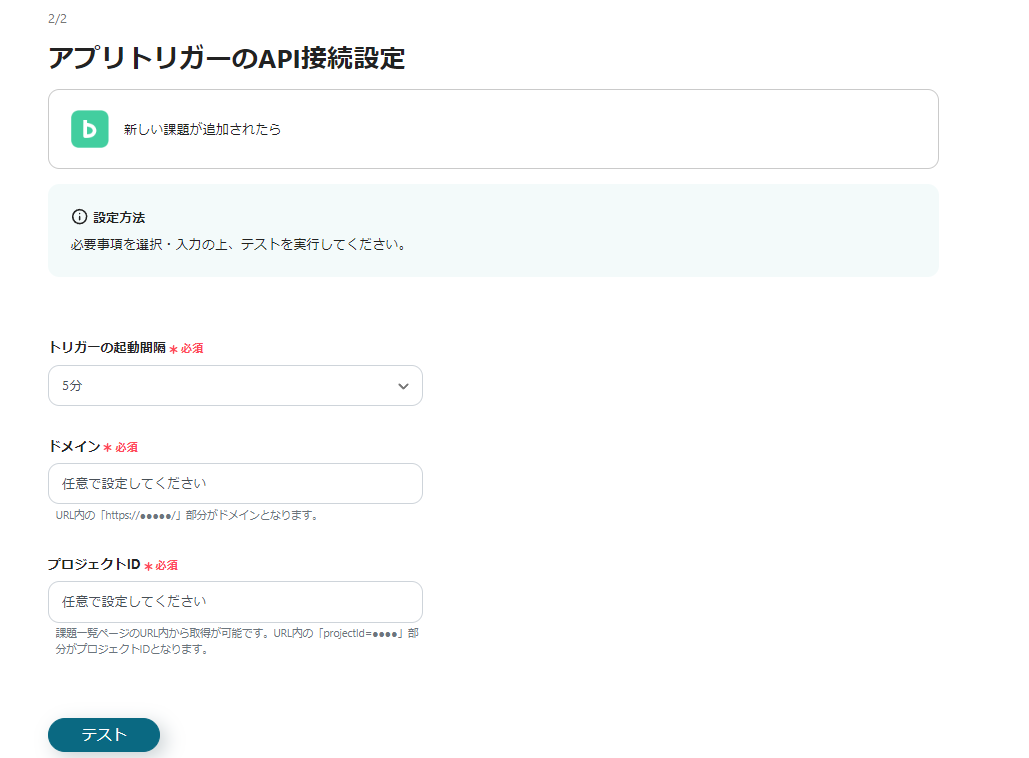Click the ドメイン field label
The height and width of the screenshot is (758, 1029).
click(74, 447)
